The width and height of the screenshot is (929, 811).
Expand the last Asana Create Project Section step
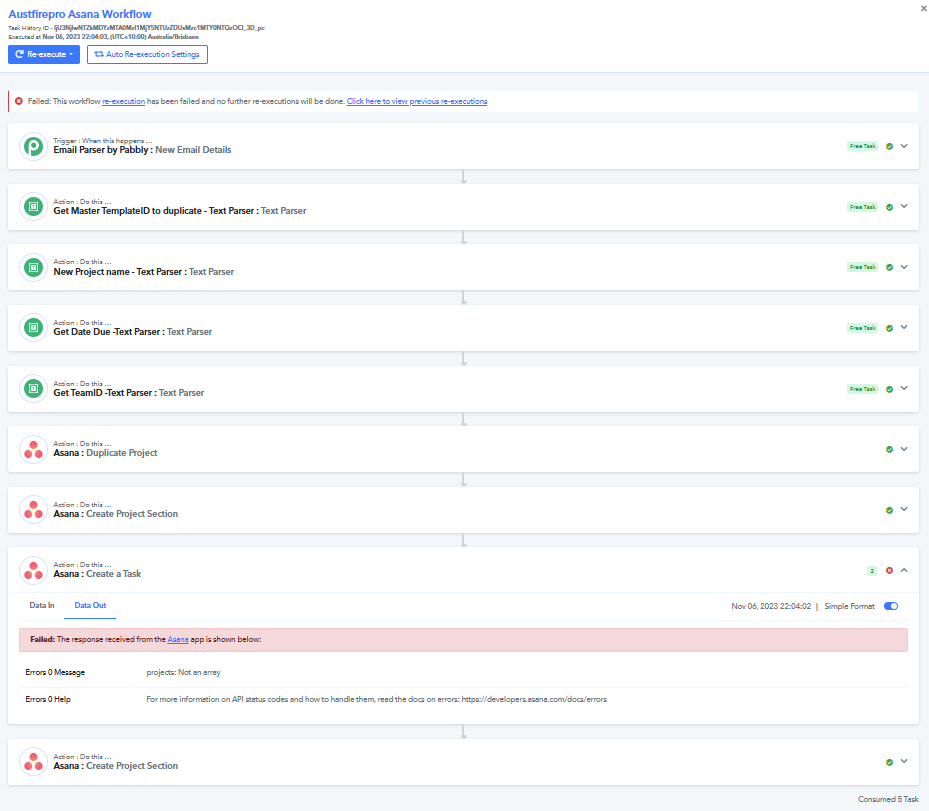coord(904,761)
